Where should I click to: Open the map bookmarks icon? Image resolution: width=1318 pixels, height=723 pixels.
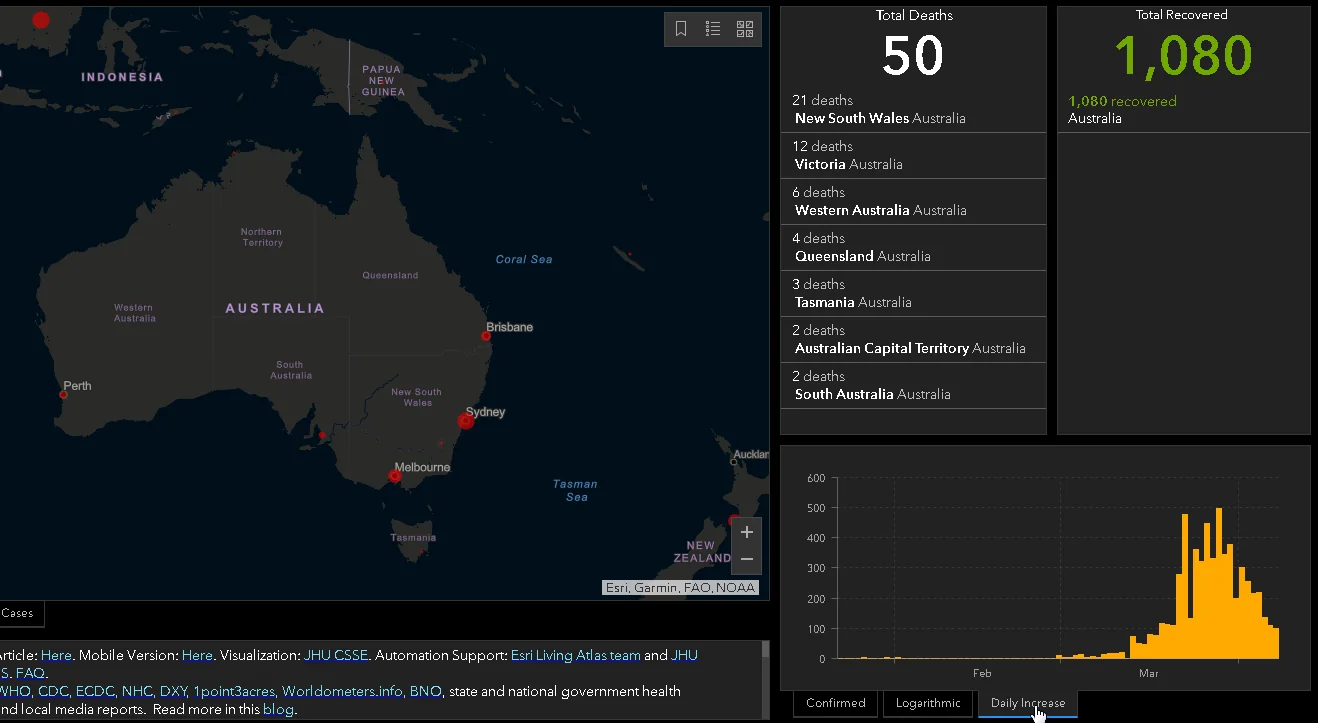(681, 29)
